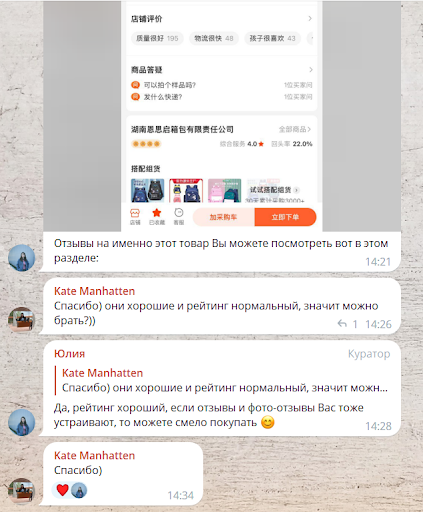Click the pink backpack thumbnail

(x=224, y=190)
